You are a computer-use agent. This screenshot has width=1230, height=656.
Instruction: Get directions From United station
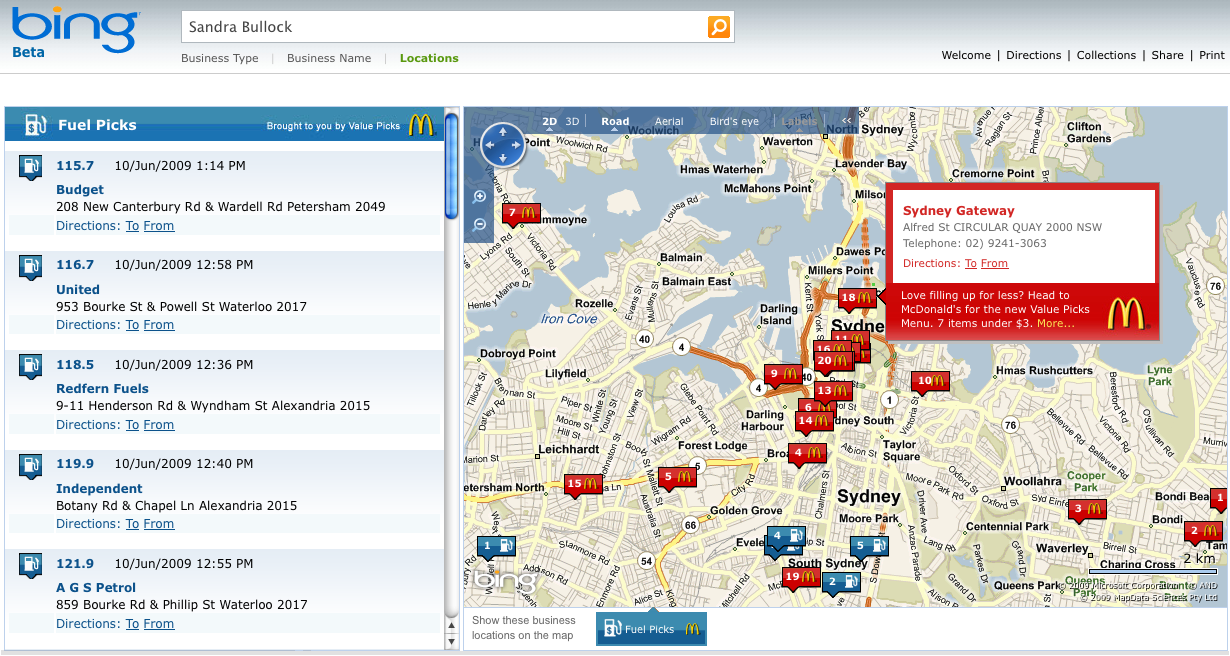(159, 325)
